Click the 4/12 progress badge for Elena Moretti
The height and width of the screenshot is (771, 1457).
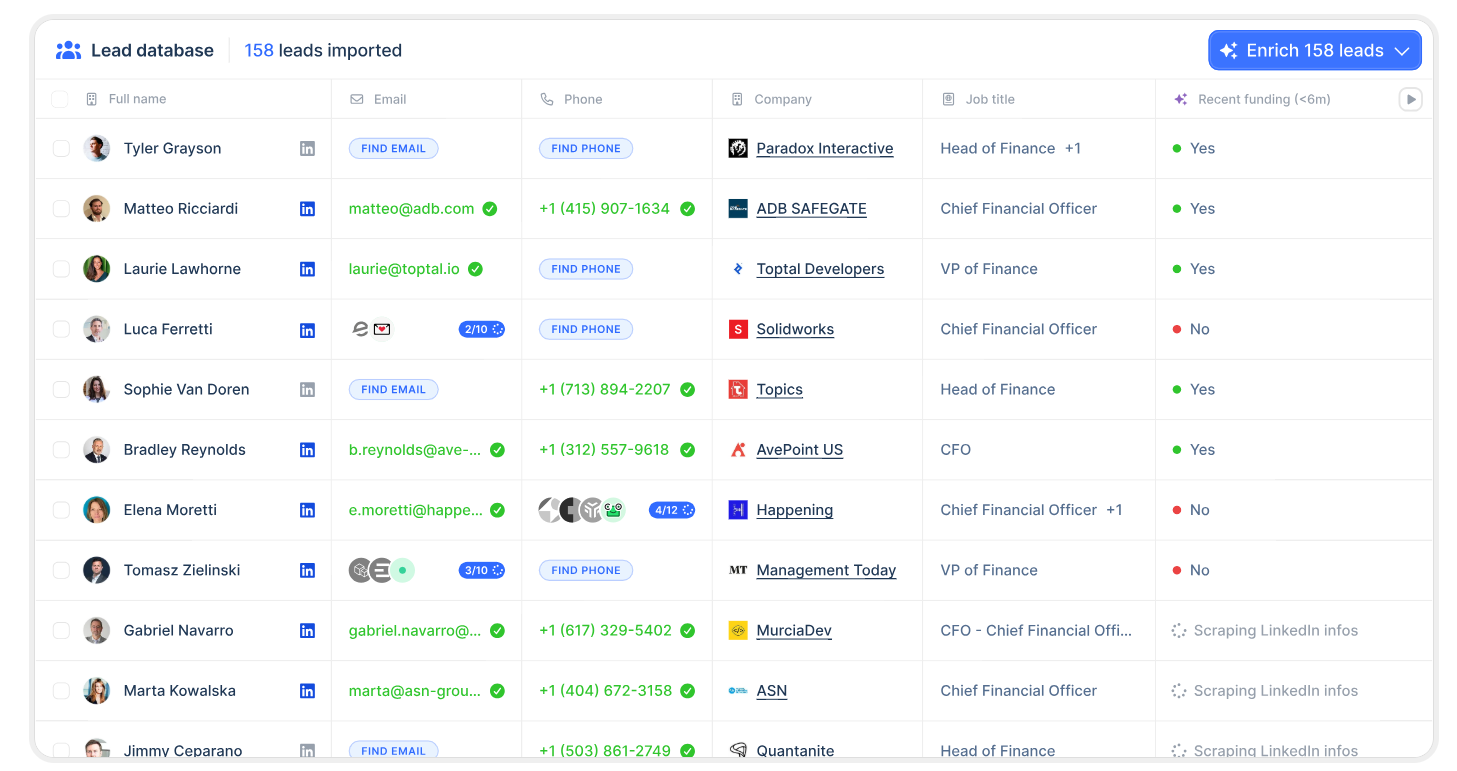(x=672, y=510)
